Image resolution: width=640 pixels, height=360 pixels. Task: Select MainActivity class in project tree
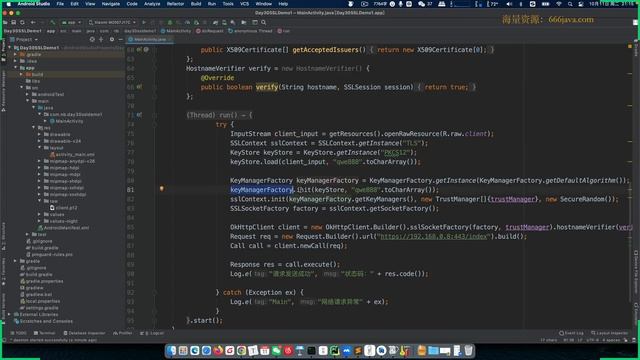pyautogui.click(x=67, y=121)
